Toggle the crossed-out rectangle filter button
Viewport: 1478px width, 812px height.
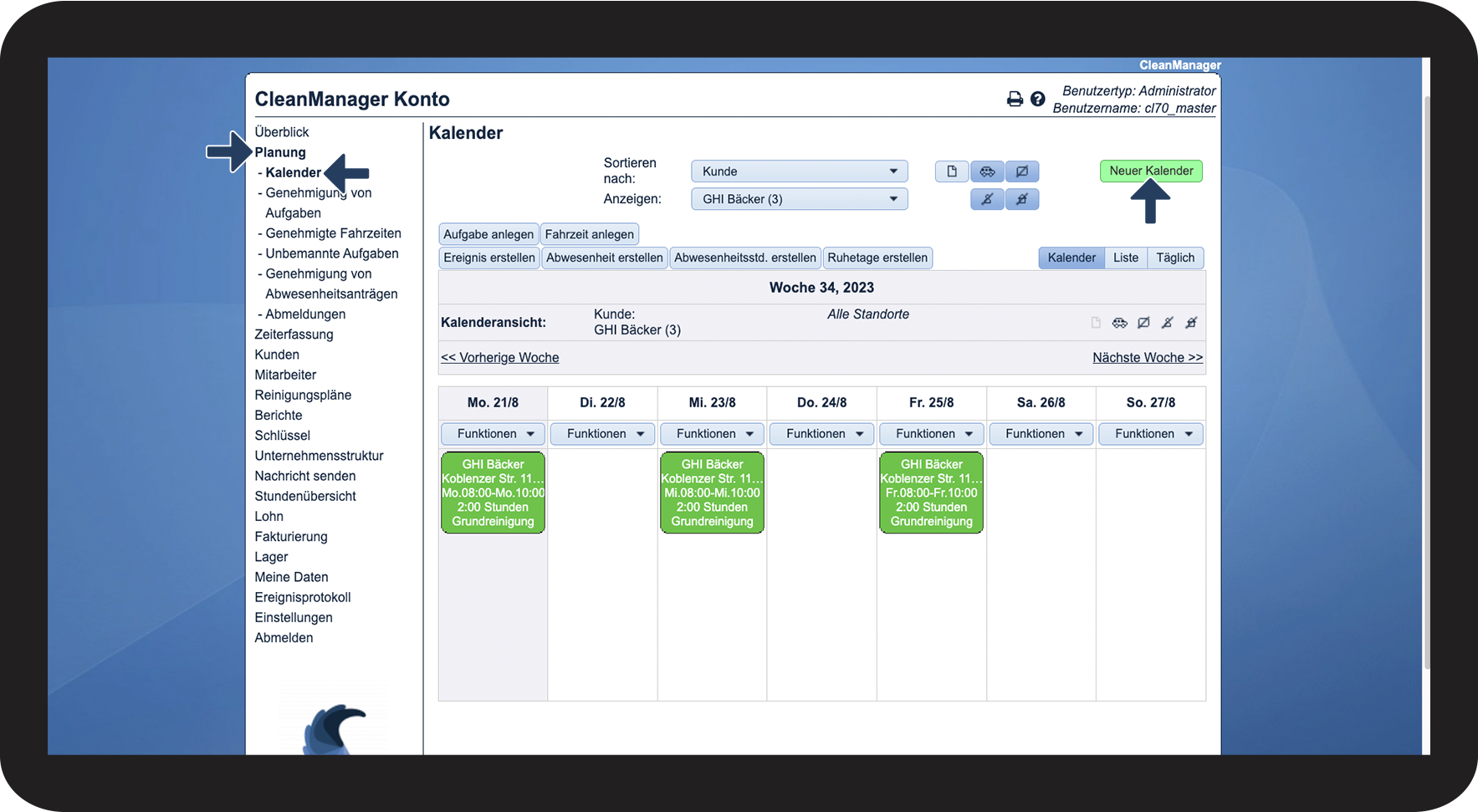(1022, 171)
